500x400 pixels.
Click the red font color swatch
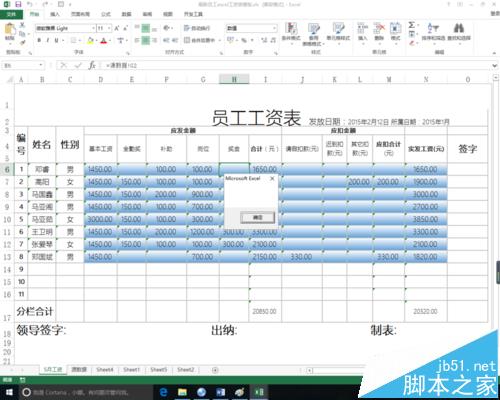(103, 40)
